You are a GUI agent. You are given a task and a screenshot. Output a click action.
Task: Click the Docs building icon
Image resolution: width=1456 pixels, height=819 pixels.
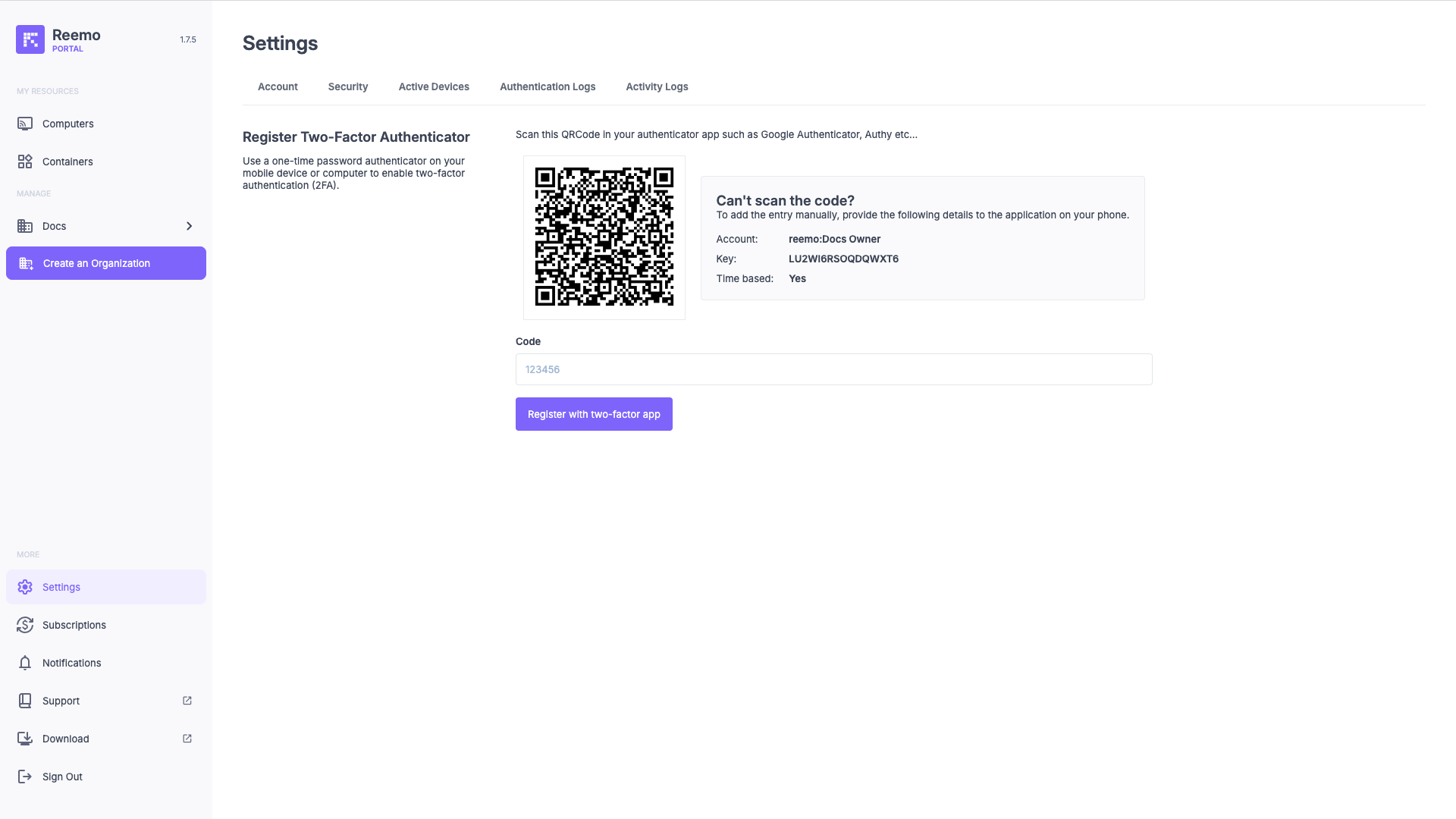tap(25, 226)
